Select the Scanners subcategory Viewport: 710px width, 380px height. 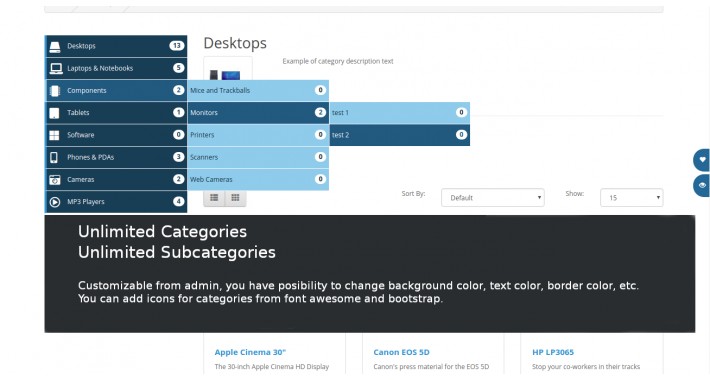(258, 157)
